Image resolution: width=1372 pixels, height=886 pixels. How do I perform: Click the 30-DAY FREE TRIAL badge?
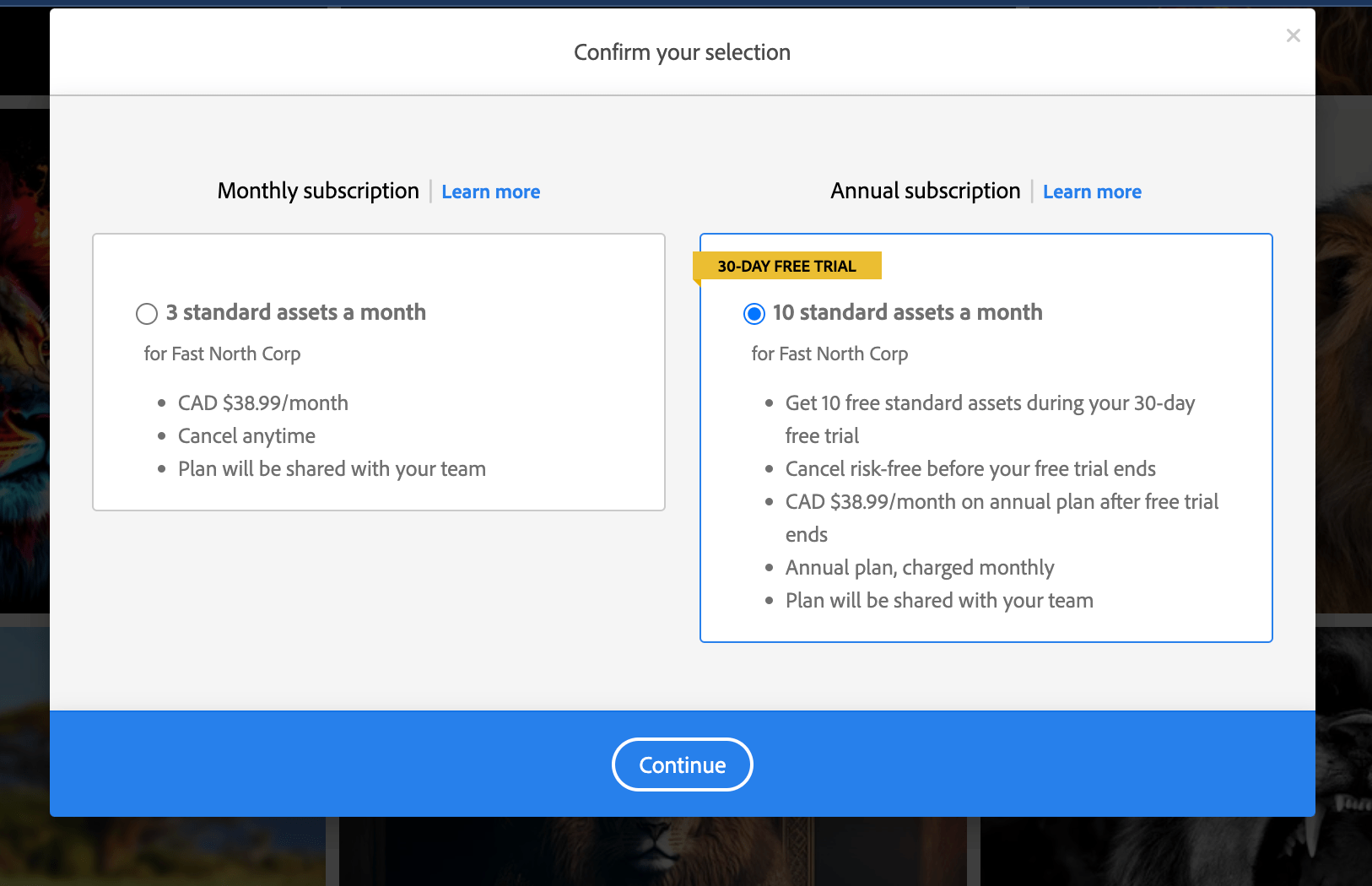click(786, 265)
